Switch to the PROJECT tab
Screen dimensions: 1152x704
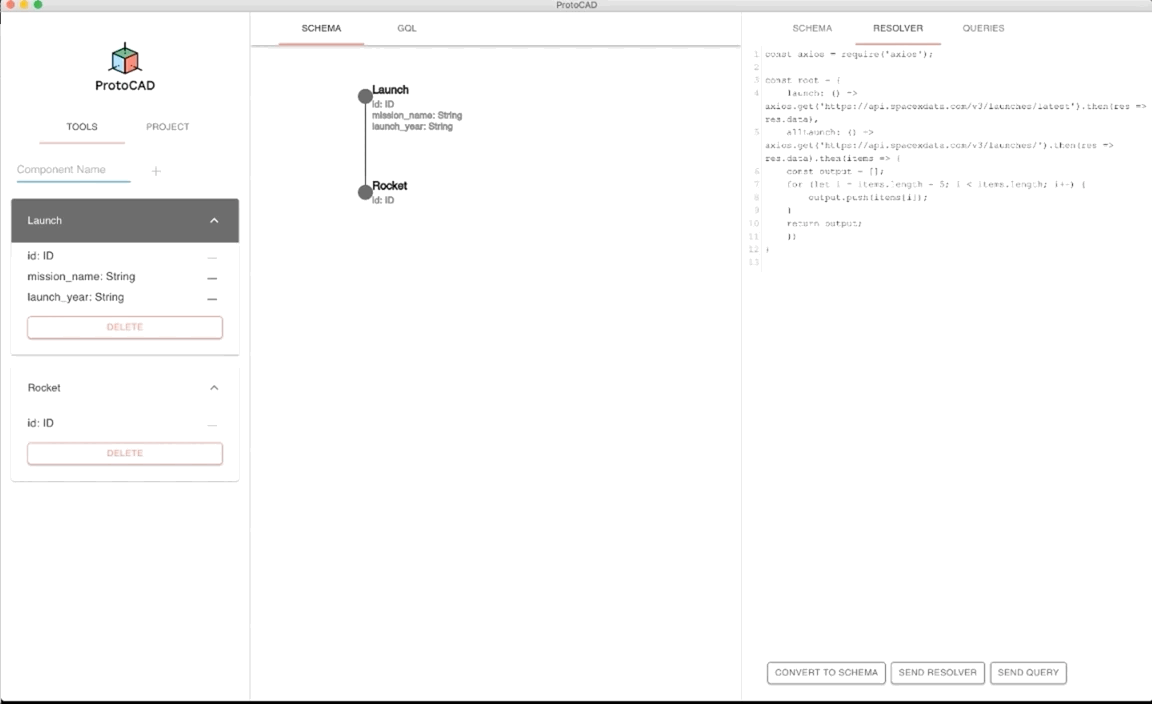tap(167, 127)
